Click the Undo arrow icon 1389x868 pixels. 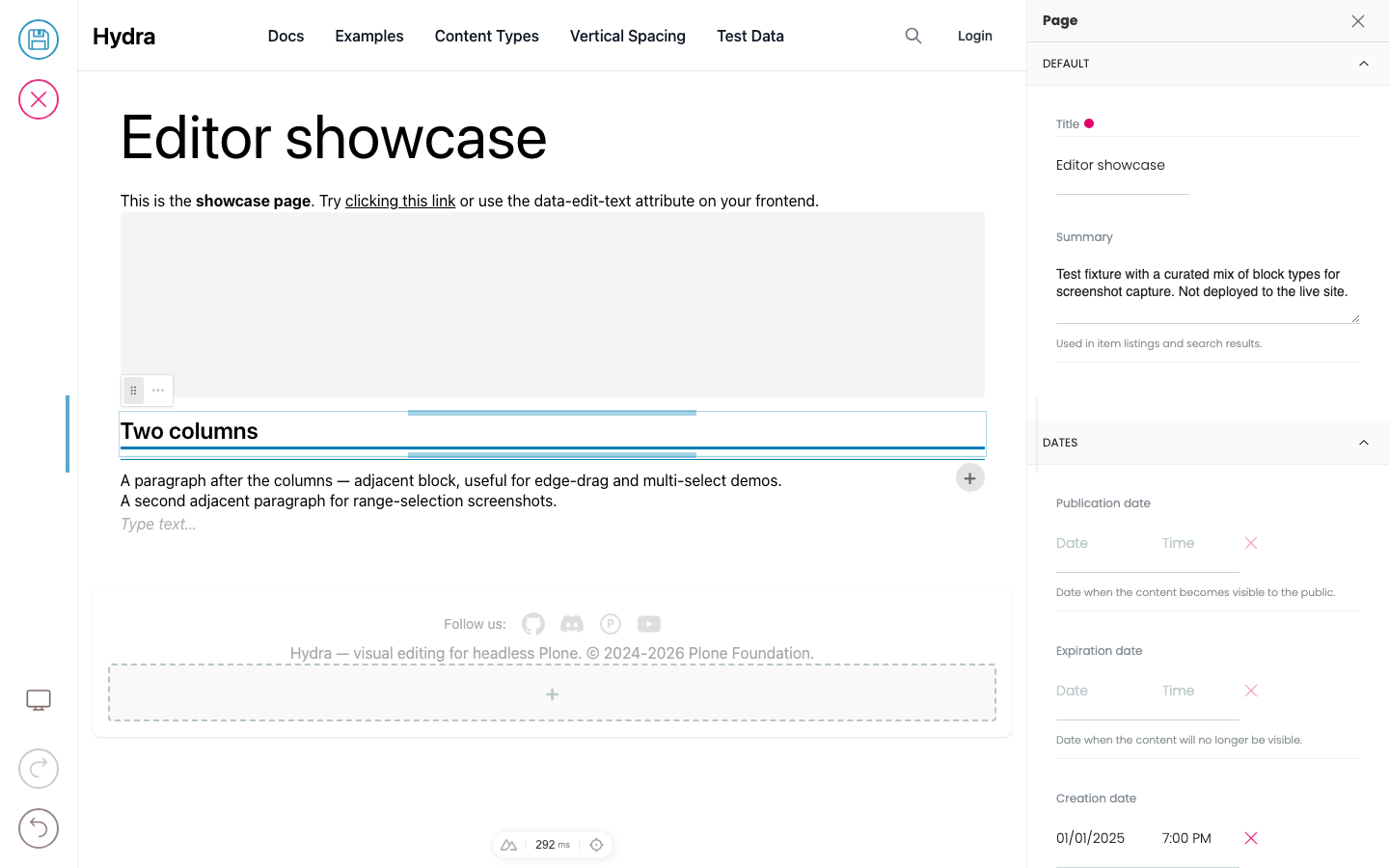pyautogui.click(x=39, y=828)
